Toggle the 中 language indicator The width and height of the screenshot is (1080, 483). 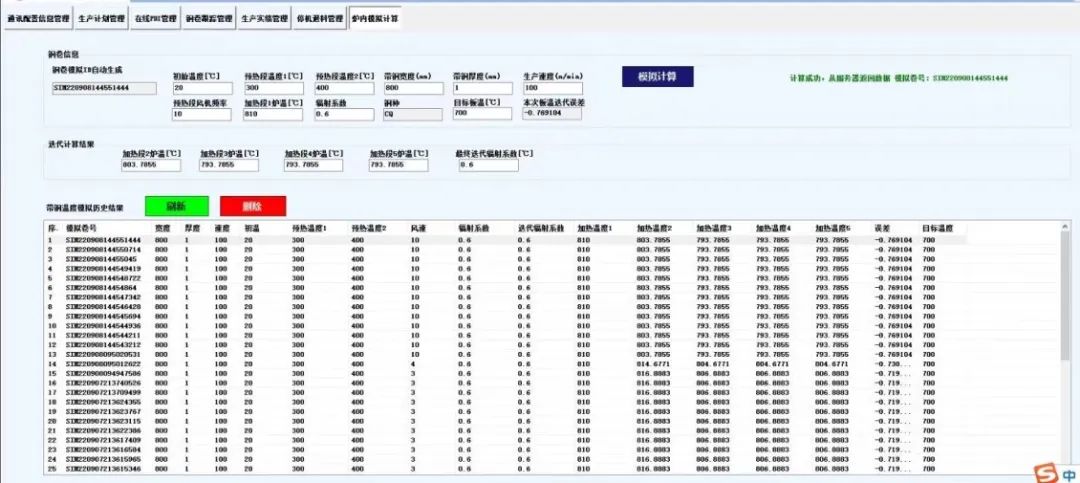1068,474
